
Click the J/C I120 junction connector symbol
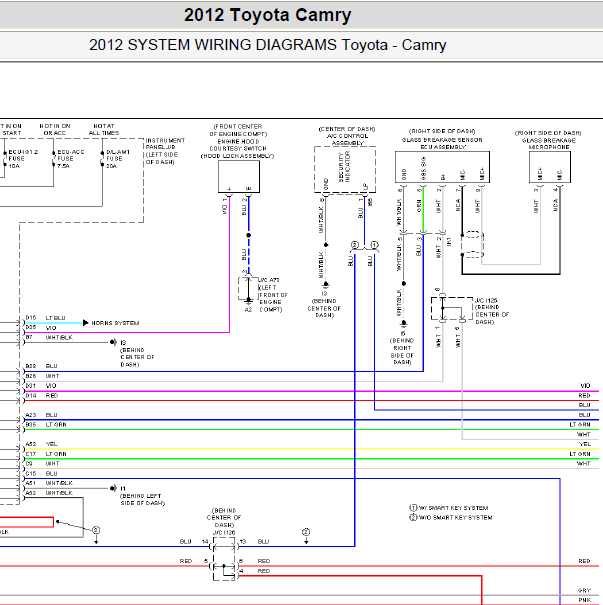tap(224, 559)
